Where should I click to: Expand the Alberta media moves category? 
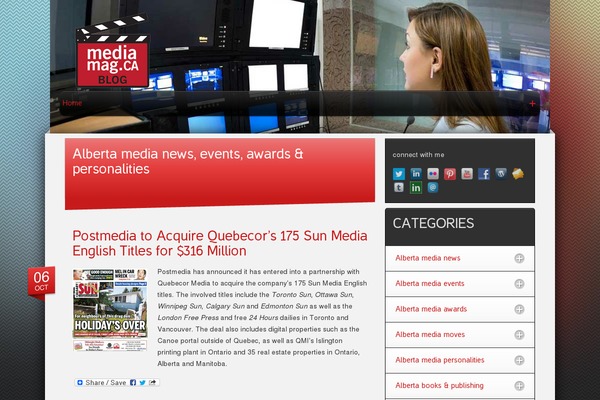click(519, 335)
